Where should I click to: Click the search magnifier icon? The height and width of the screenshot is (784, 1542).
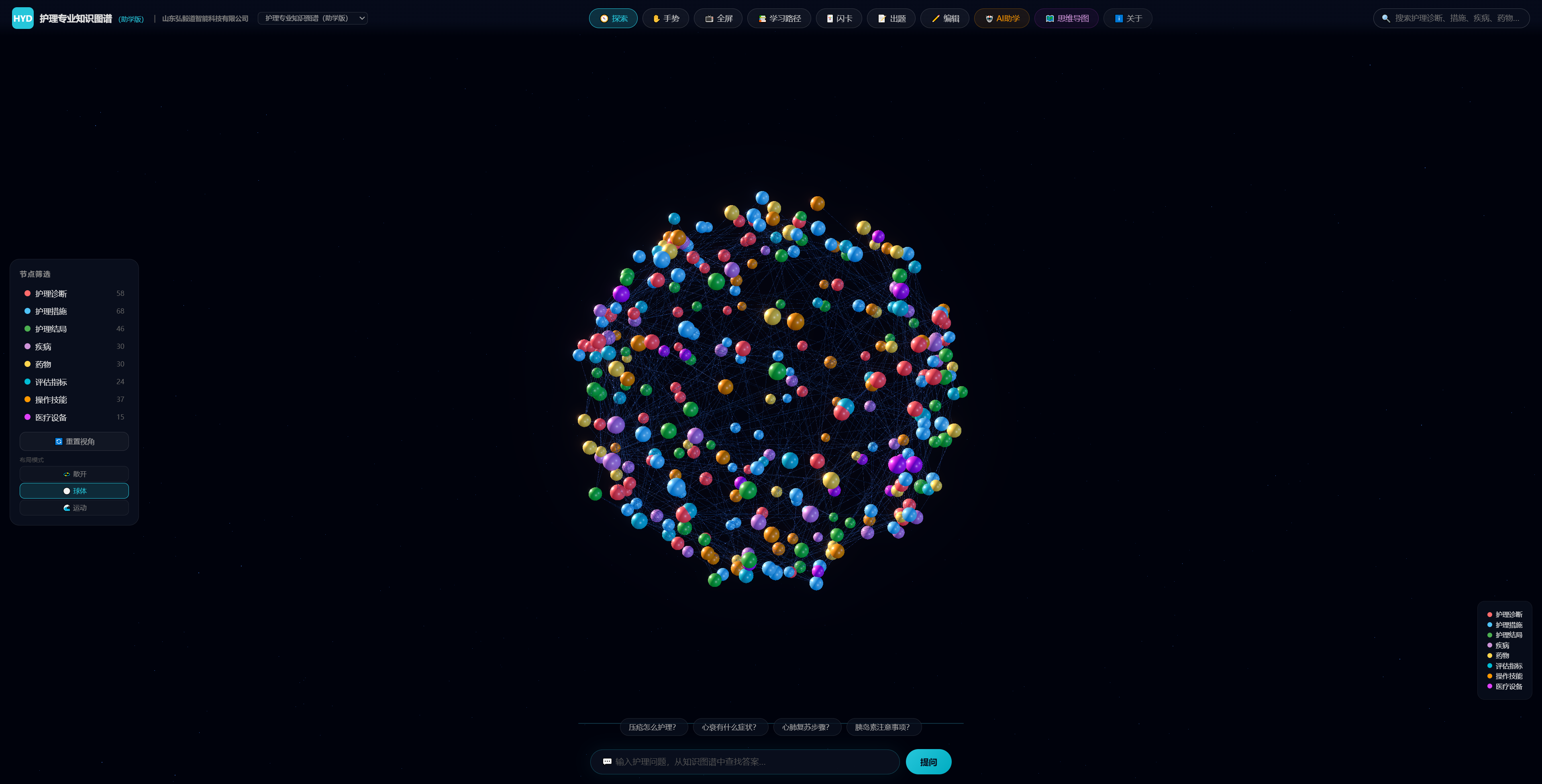(x=1385, y=18)
